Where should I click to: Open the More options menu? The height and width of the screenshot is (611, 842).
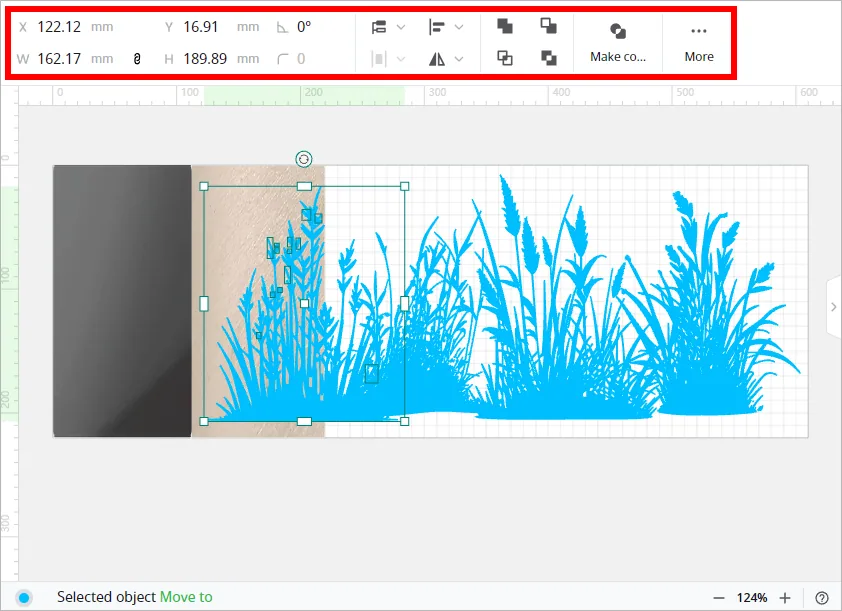(x=699, y=43)
